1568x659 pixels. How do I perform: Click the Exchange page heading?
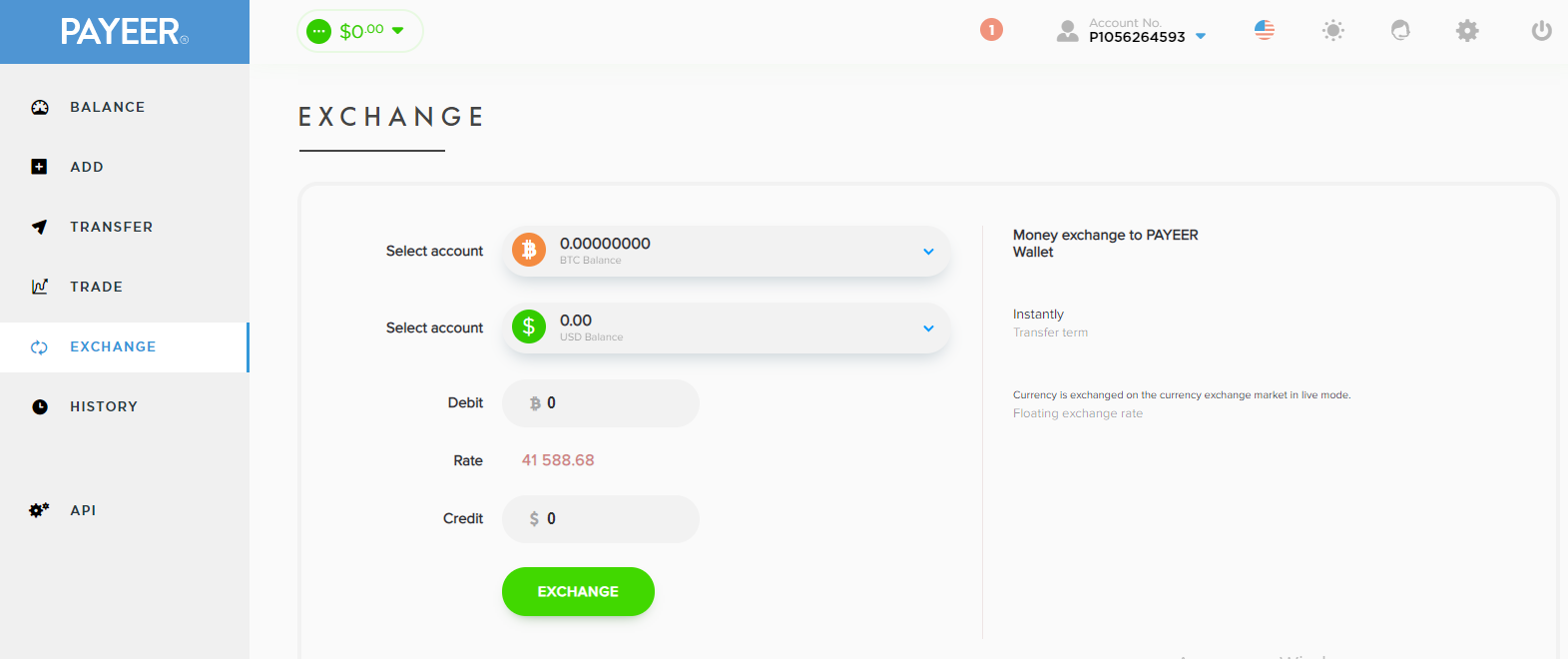[x=391, y=117]
